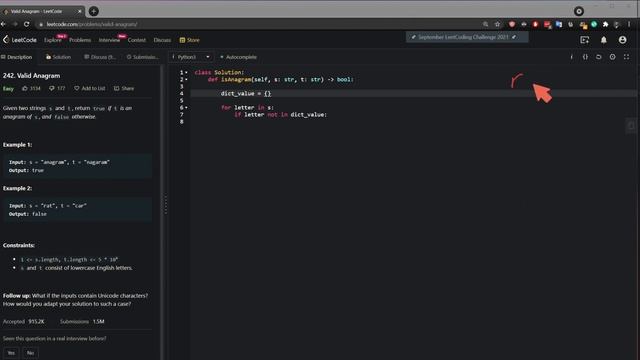The width and height of the screenshot is (640, 360).
Task: Click the green round extension icon
Action: coord(594,24)
